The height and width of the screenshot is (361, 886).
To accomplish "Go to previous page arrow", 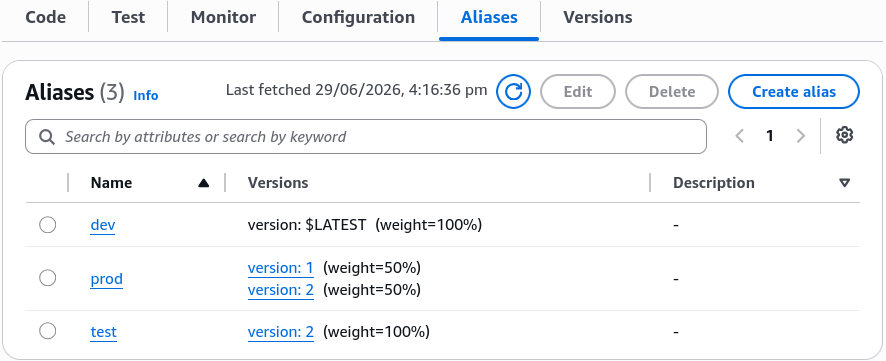I will click(x=740, y=136).
